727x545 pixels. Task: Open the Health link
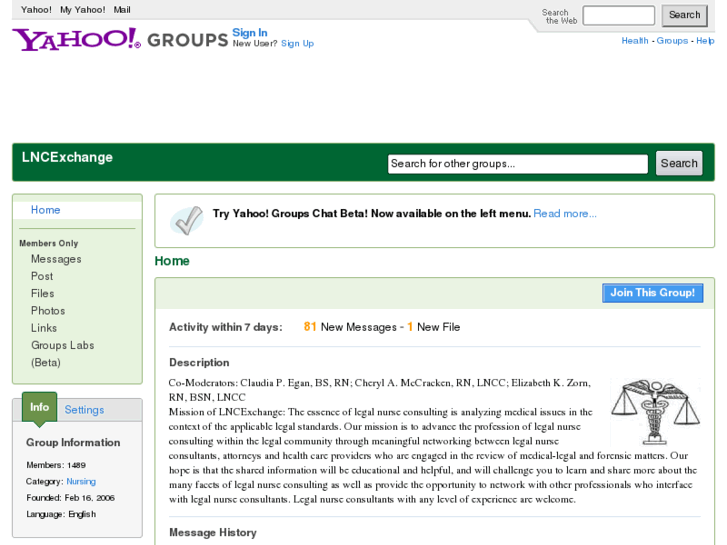pos(635,41)
